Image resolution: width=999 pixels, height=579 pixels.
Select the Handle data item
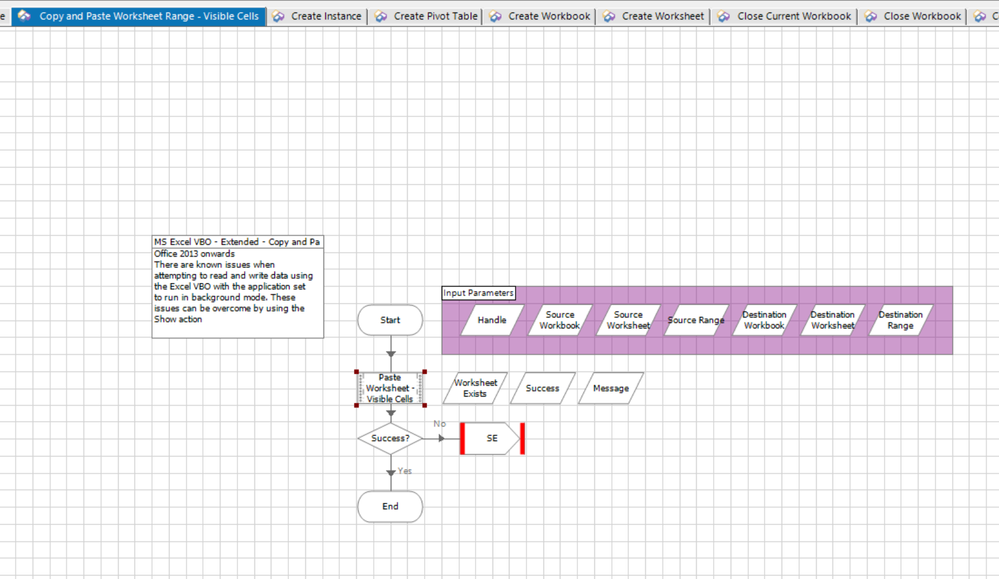click(x=492, y=320)
